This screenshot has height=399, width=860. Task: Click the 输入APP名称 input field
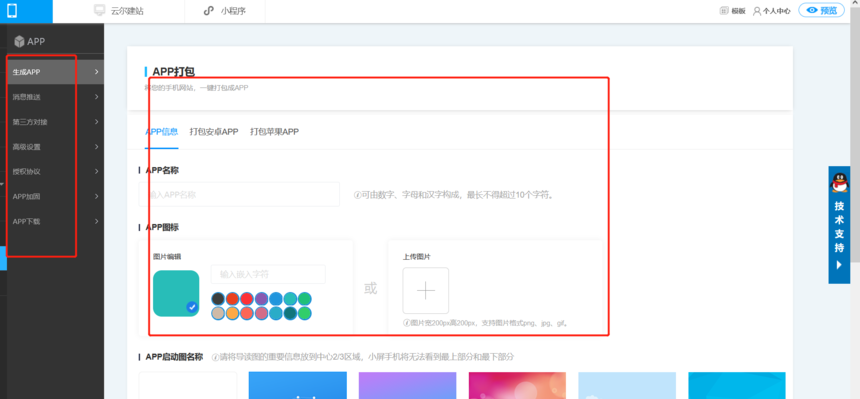point(239,194)
